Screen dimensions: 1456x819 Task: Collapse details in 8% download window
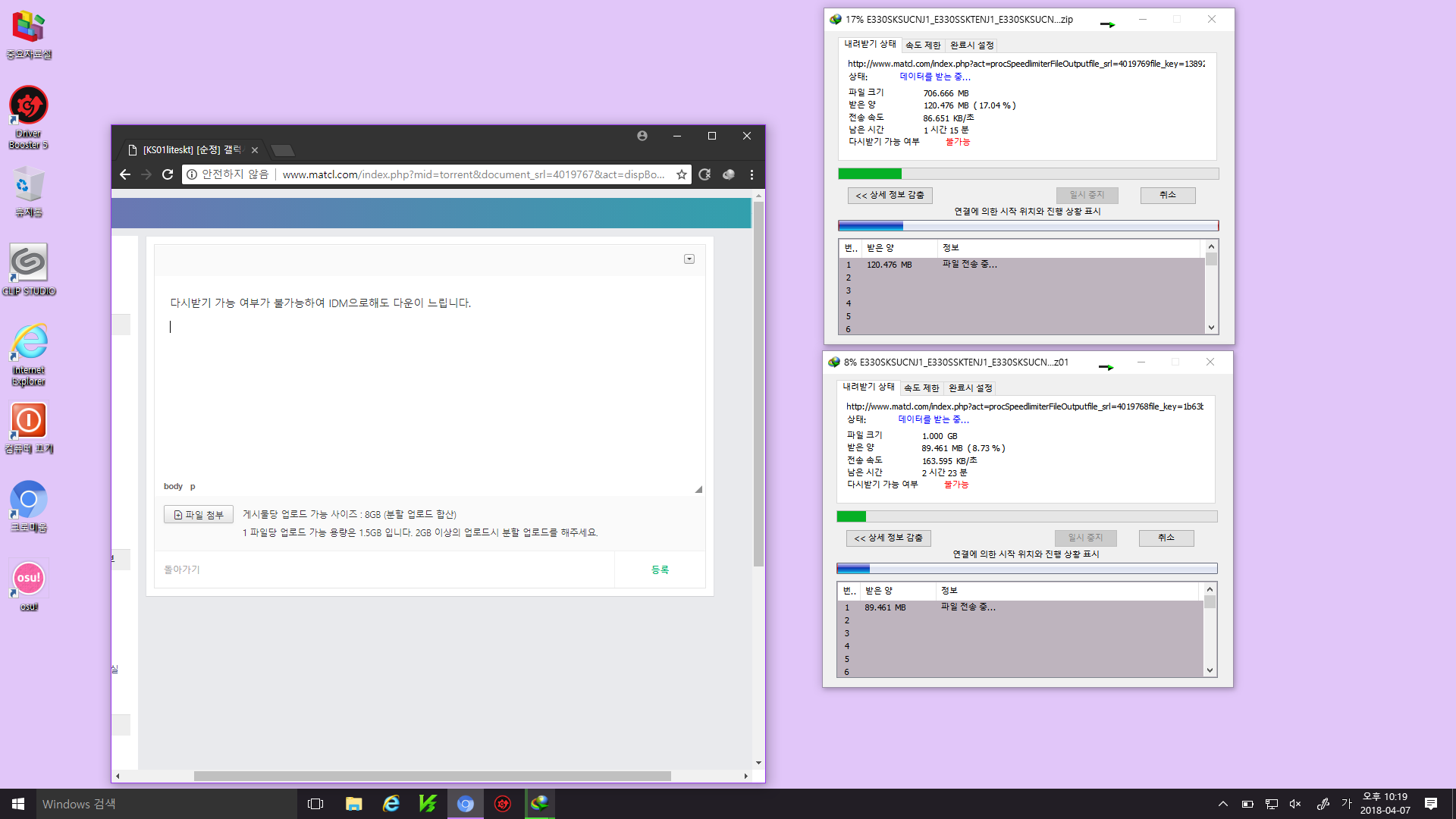[x=888, y=538]
